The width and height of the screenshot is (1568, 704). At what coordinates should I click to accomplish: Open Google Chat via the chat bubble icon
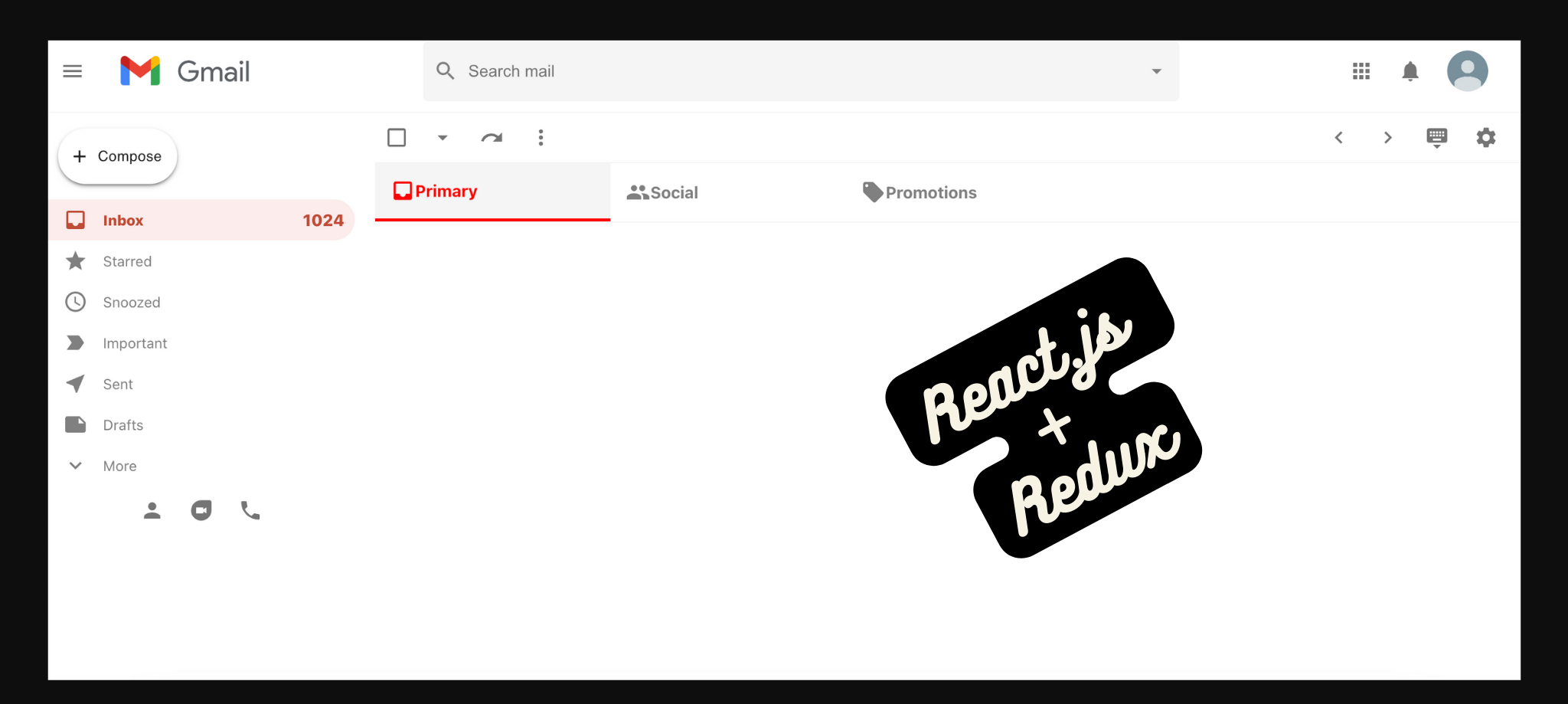pos(201,510)
